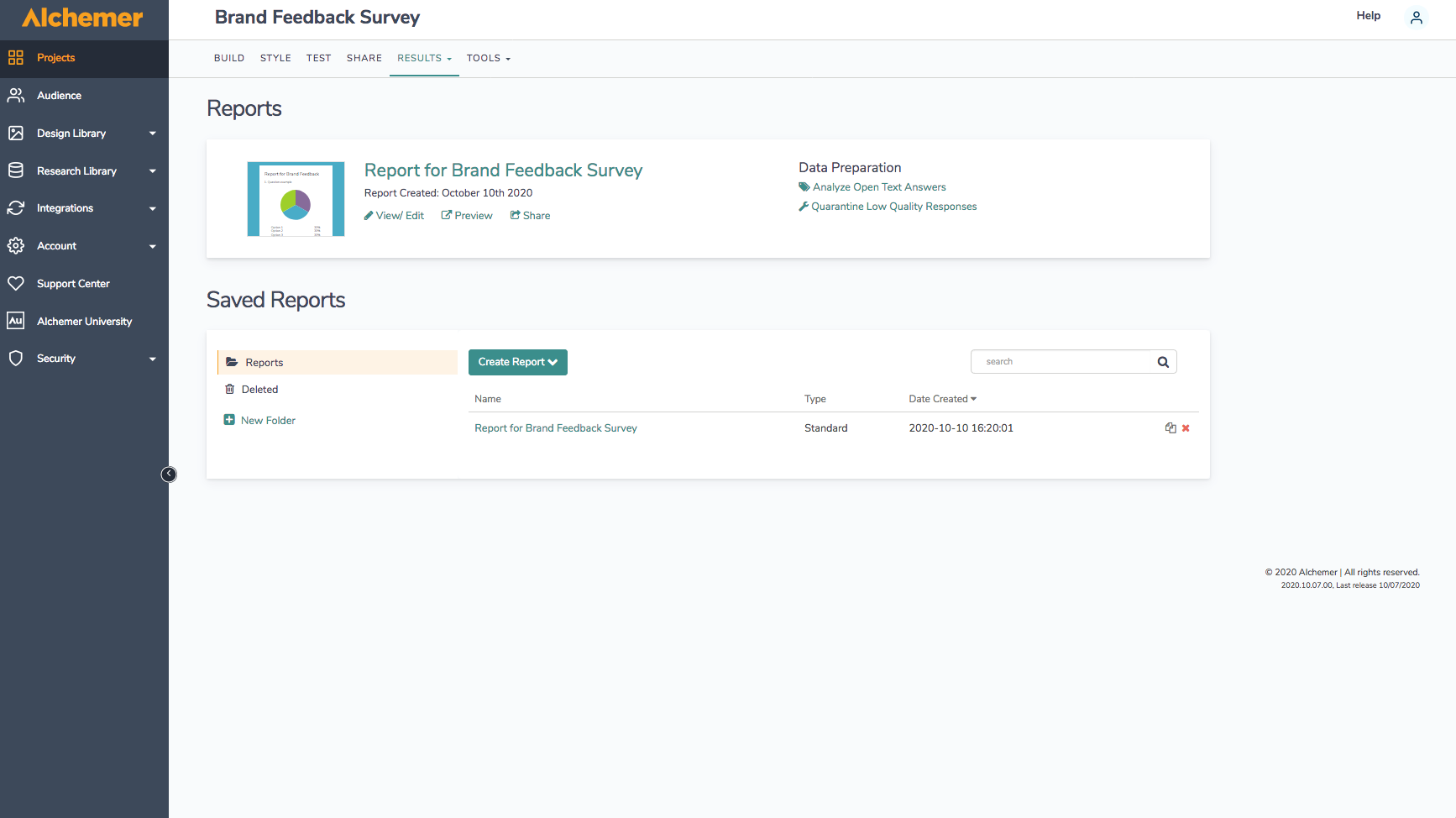Click the copy report icon

tap(1171, 428)
